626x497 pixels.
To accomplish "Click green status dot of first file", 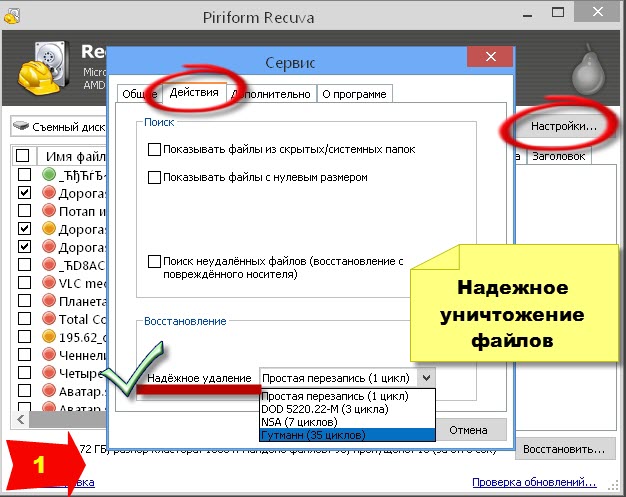I will pos(49,174).
